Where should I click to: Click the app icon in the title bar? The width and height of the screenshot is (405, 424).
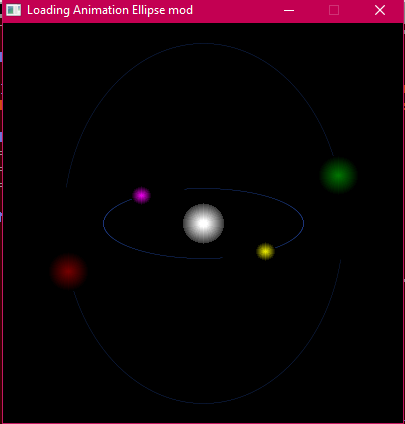point(13,10)
